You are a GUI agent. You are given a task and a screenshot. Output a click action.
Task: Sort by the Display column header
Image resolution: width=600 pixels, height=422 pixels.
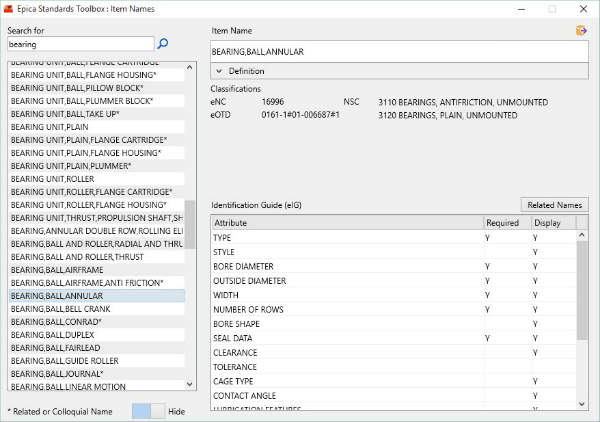pyautogui.click(x=553, y=223)
